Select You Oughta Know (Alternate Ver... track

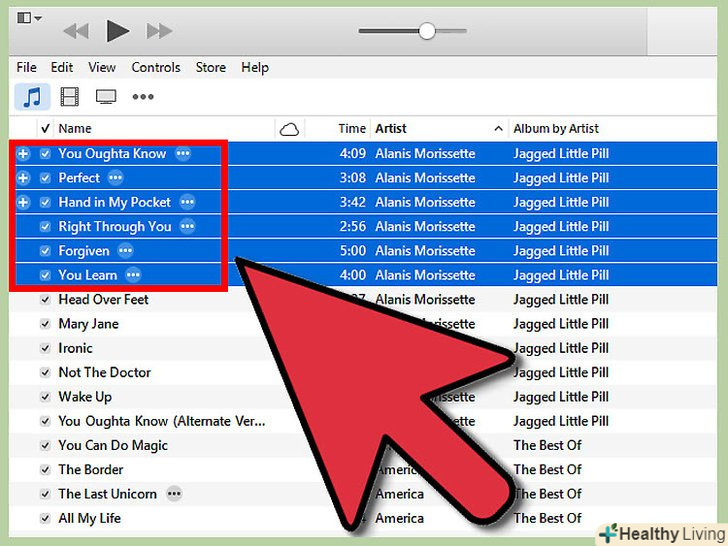[162, 421]
